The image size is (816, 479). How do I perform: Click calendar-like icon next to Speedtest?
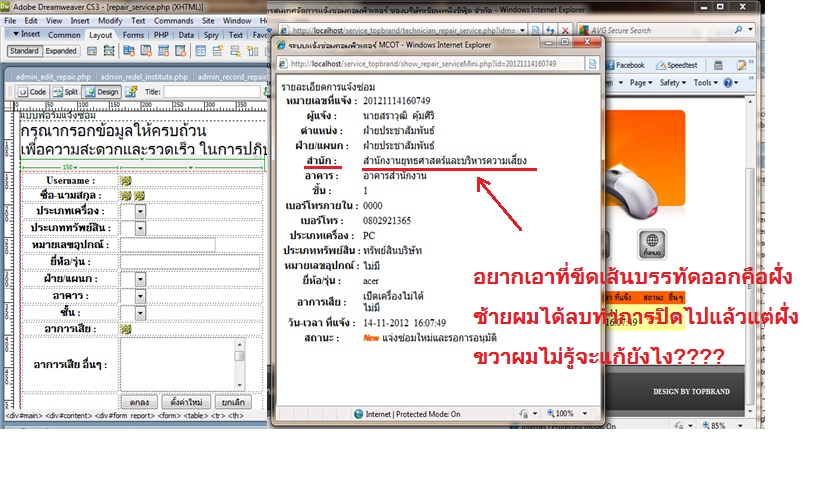click(718, 65)
